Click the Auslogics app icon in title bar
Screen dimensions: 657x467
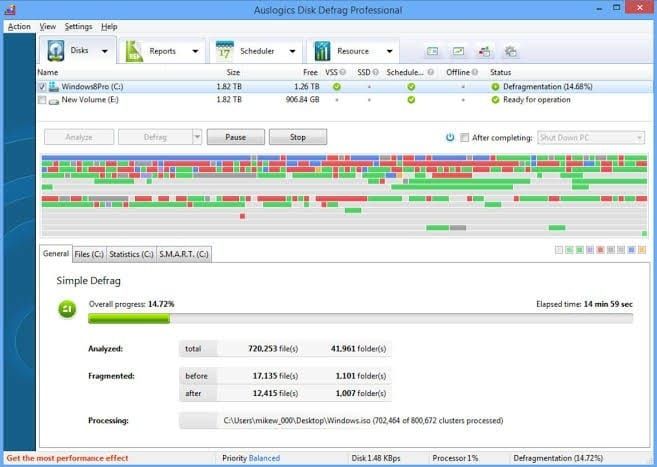10,9
